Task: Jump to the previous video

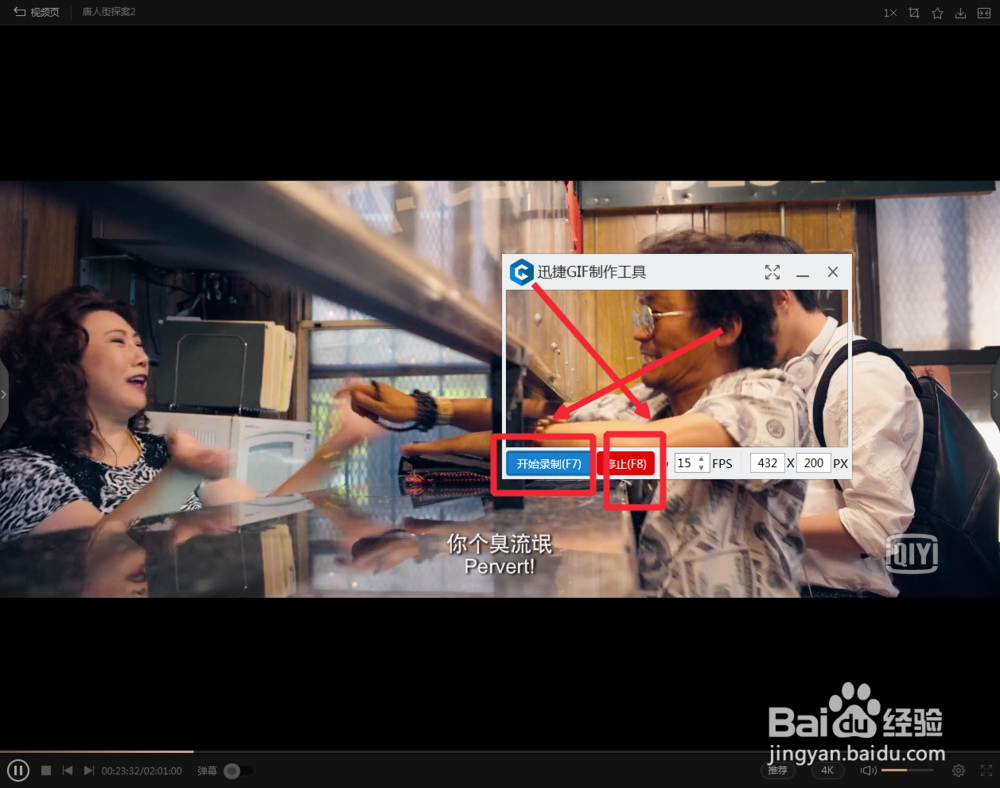Action: [68, 770]
